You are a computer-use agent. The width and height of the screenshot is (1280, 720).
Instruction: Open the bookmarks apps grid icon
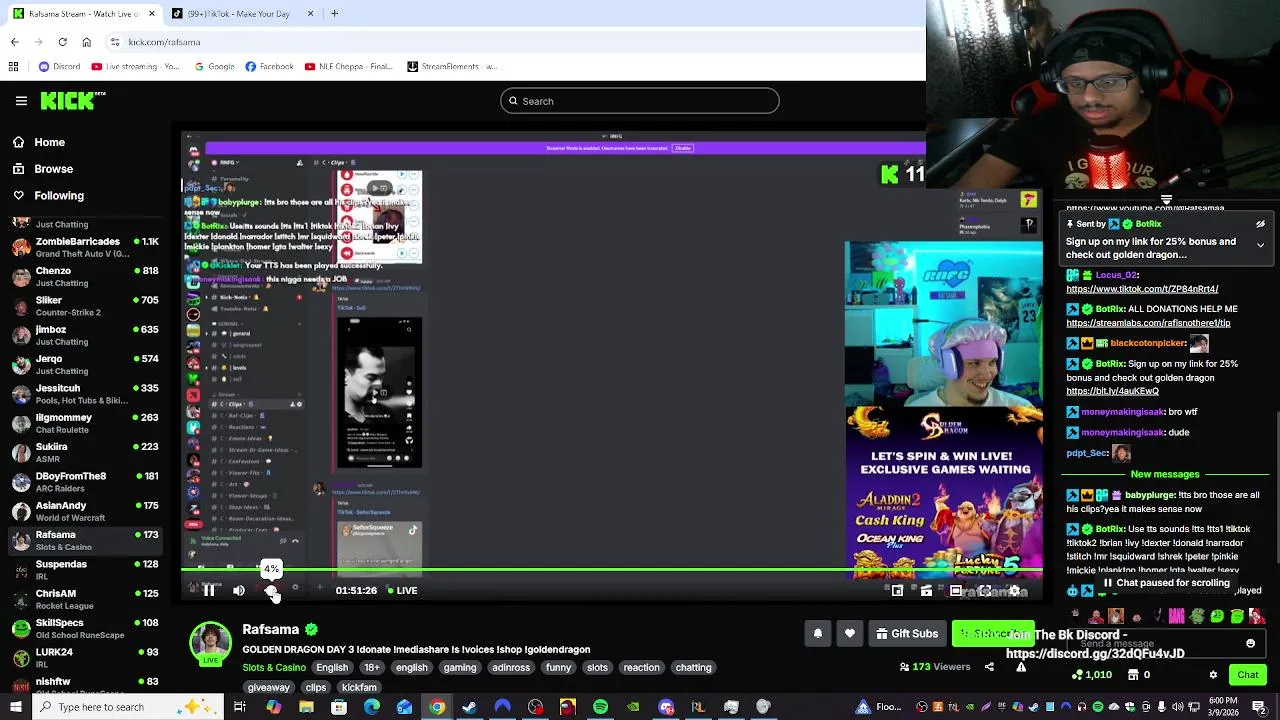coord(14,67)
